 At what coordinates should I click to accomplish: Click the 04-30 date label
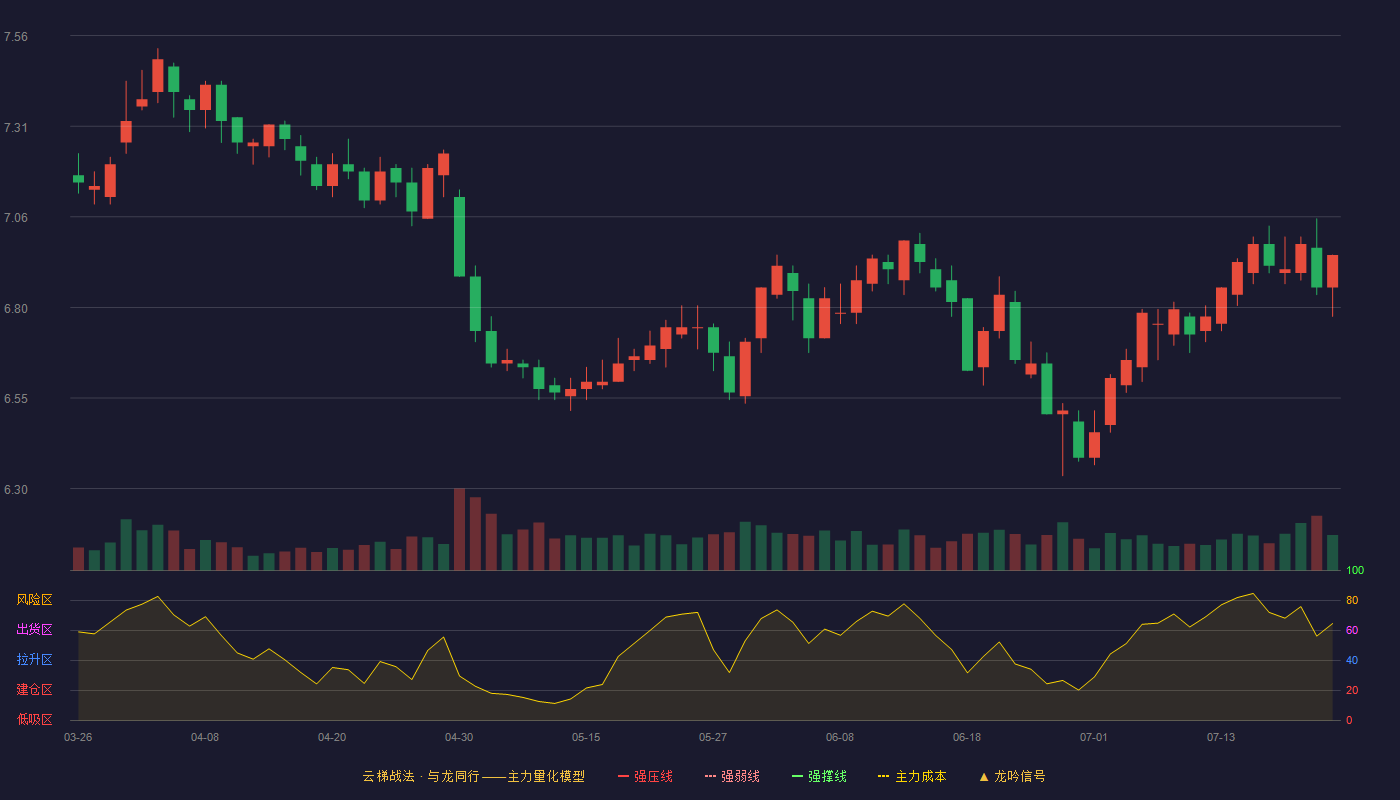click(x=459, y=737)
